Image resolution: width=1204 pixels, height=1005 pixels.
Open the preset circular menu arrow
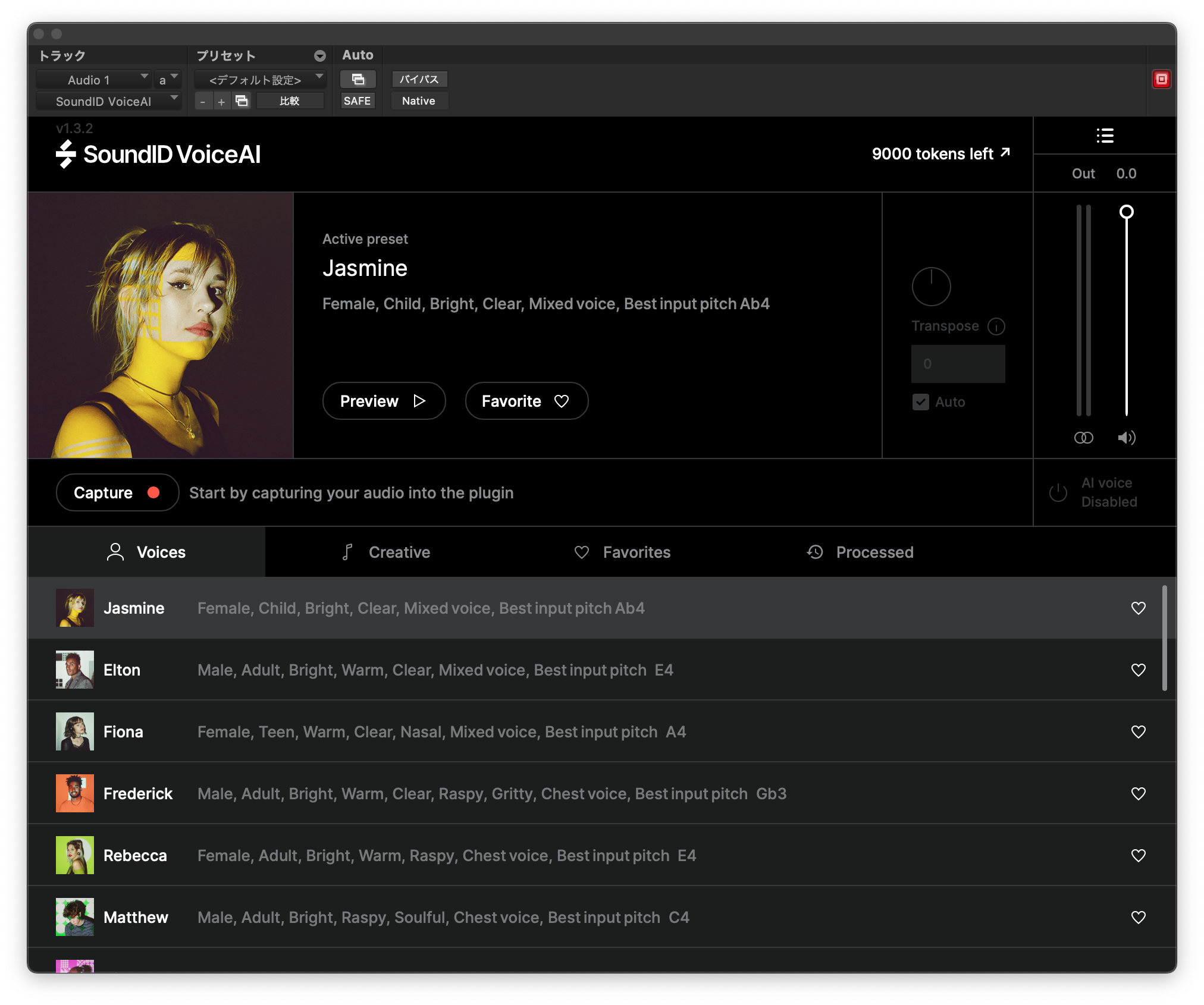(x=320, y=56)
